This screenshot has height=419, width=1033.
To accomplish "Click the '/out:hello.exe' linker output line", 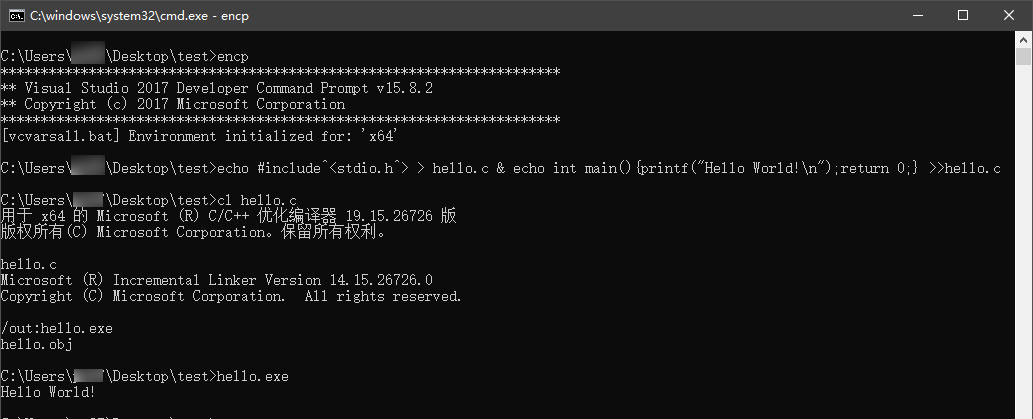I will pos(56,328).
